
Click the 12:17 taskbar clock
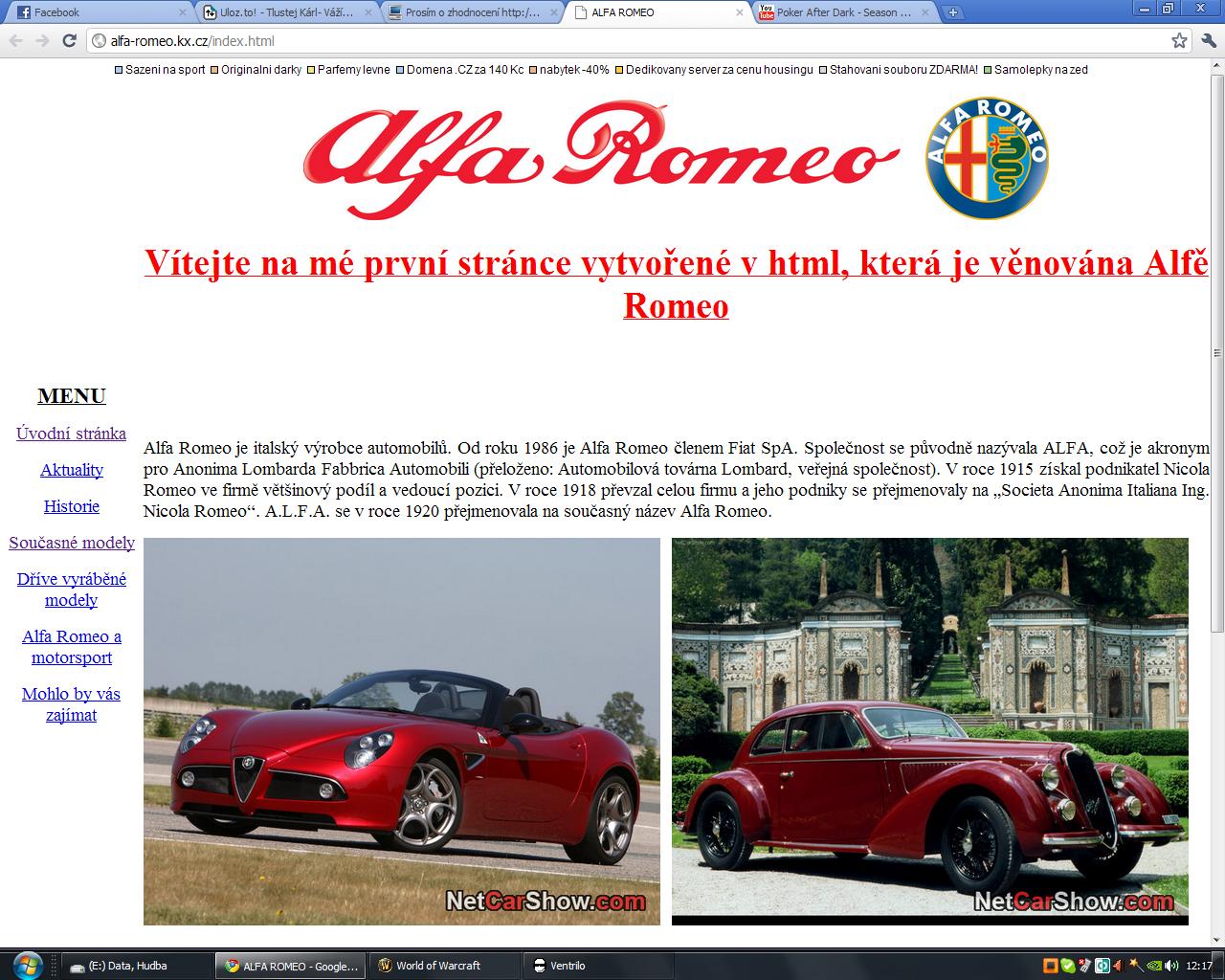pos(1199,966)
